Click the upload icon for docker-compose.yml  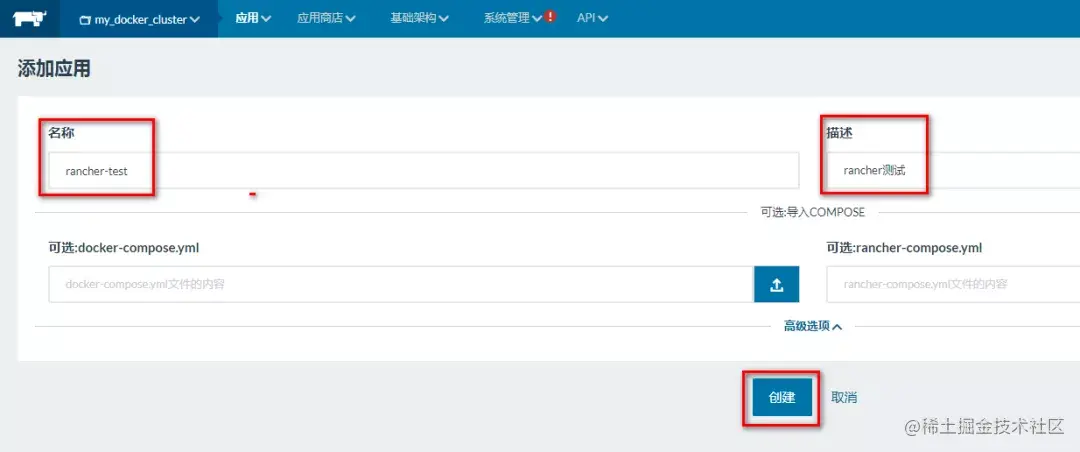776,284
